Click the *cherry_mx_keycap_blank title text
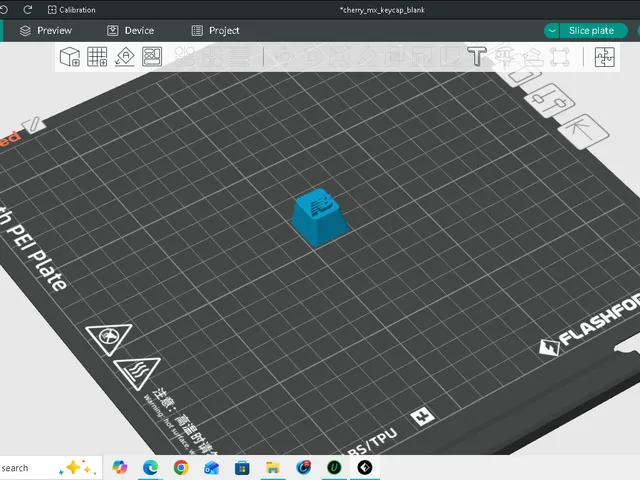 pos(382,10)
